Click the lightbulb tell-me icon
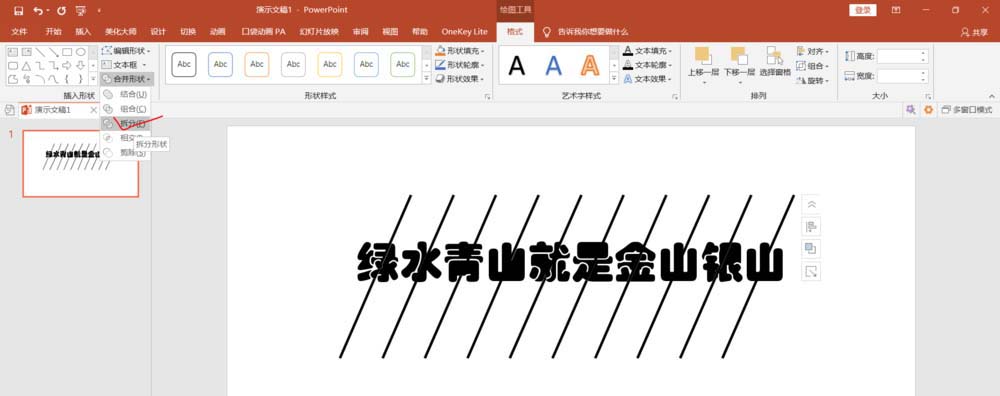 pos(546,31)
